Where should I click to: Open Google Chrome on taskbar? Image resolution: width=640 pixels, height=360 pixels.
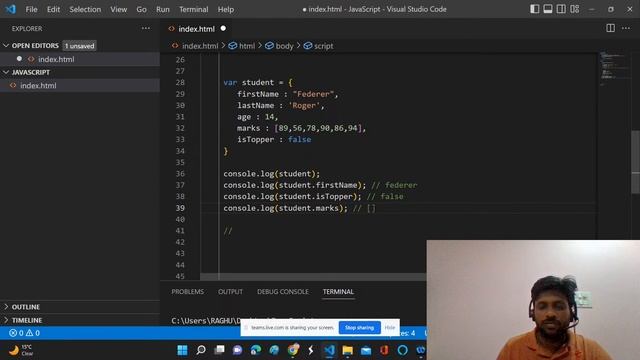[x=293, y=350]
